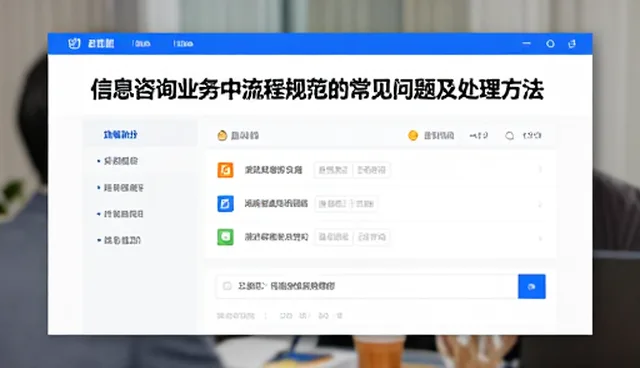The width and height of the screenshot is (640, 368).
Task: Click the hollow circle icon in the list header
Action: point(509,135)
